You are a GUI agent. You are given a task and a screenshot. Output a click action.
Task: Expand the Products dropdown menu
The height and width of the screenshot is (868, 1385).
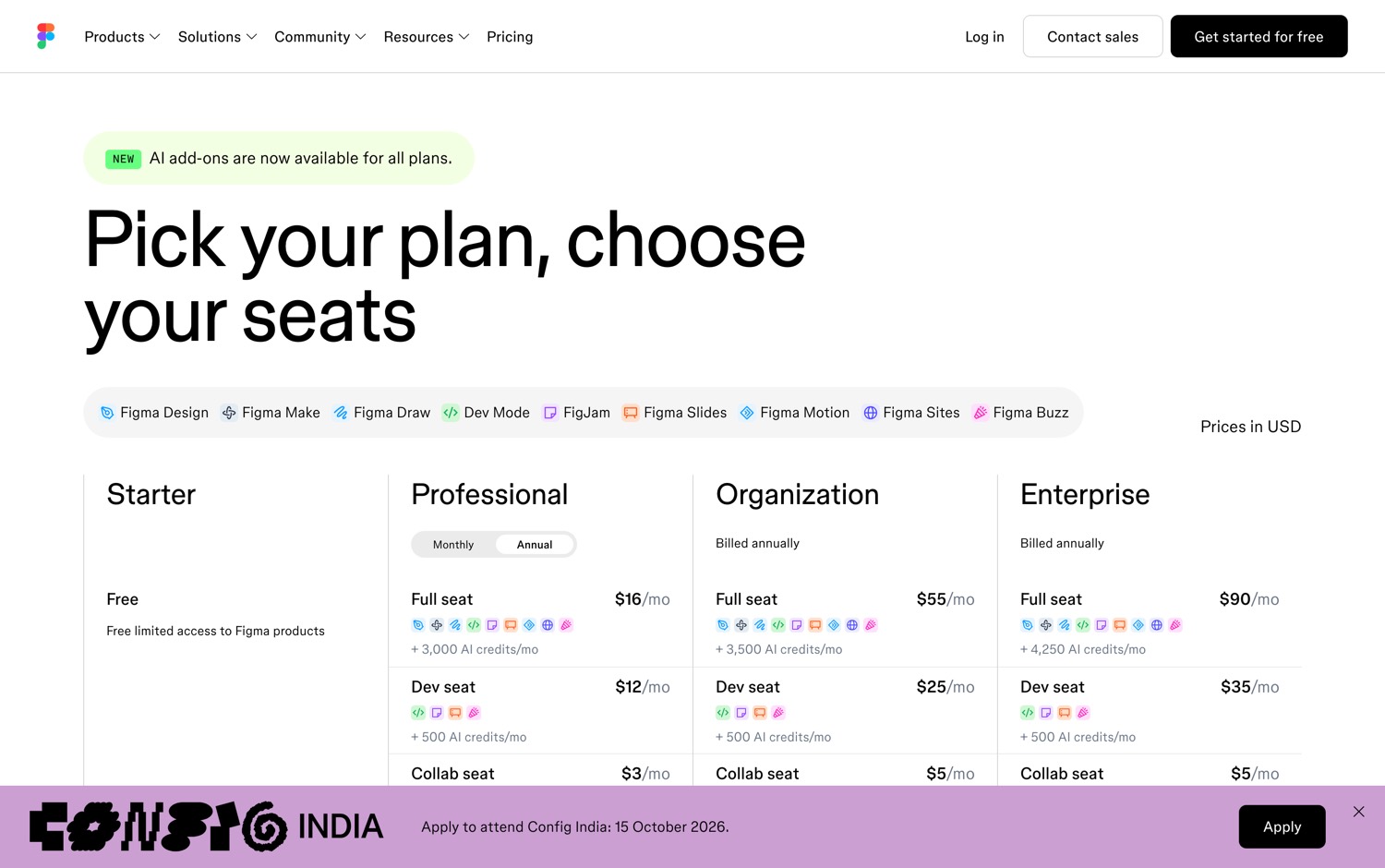tap(122, 37)
